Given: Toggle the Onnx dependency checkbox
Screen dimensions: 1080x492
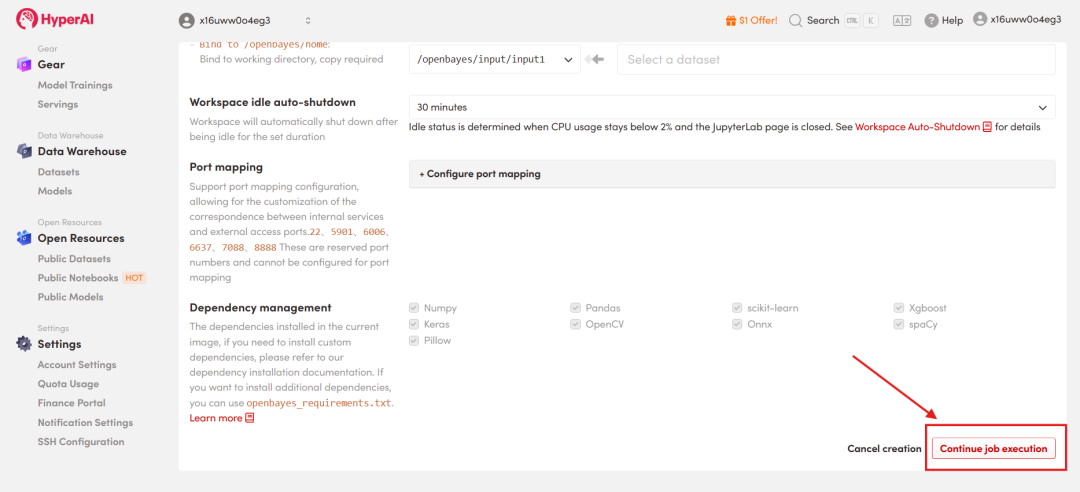Looking at the screenshot, I should tap(737, 324).
